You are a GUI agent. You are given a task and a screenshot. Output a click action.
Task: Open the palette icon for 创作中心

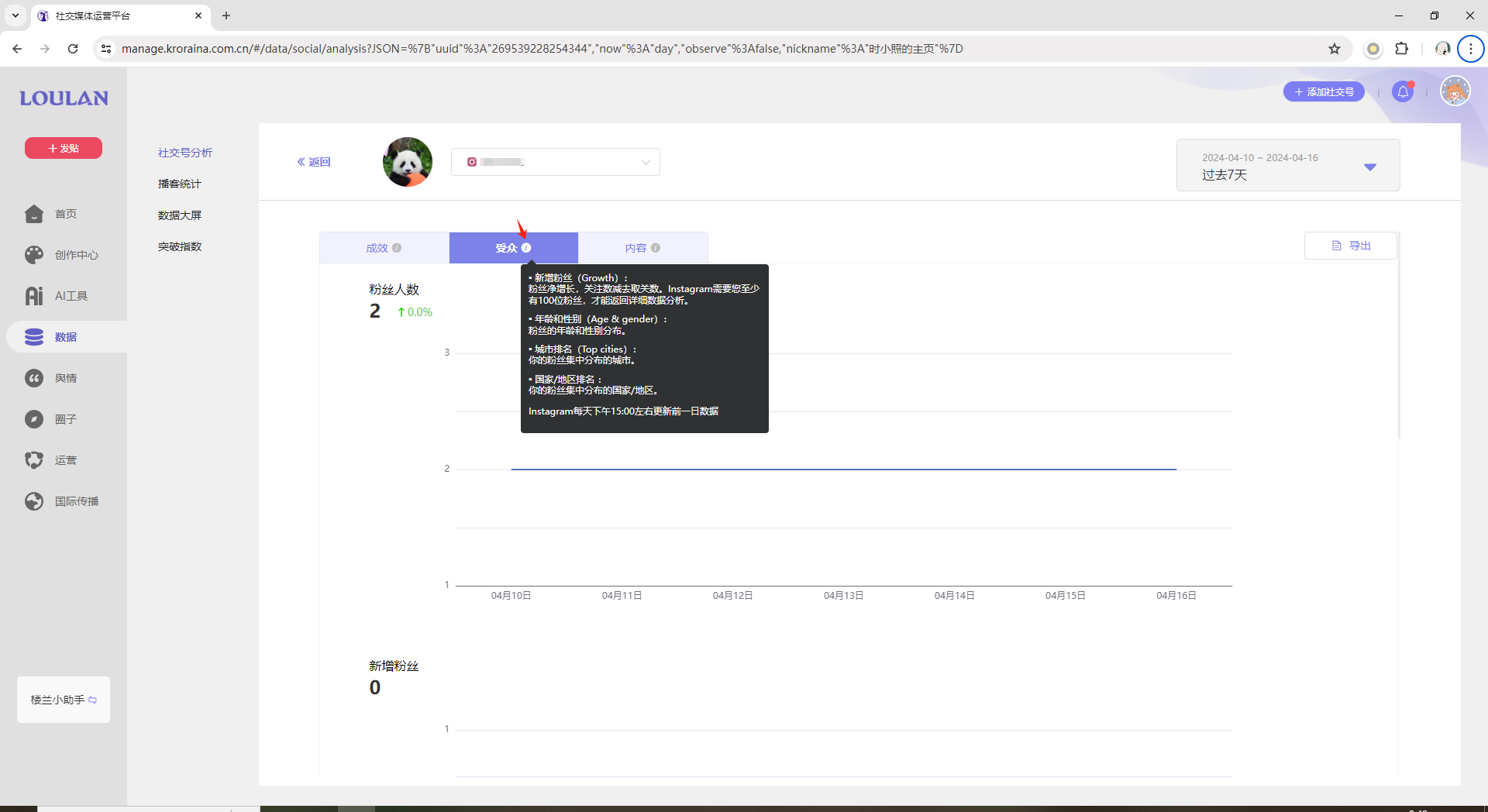(34, 255)
